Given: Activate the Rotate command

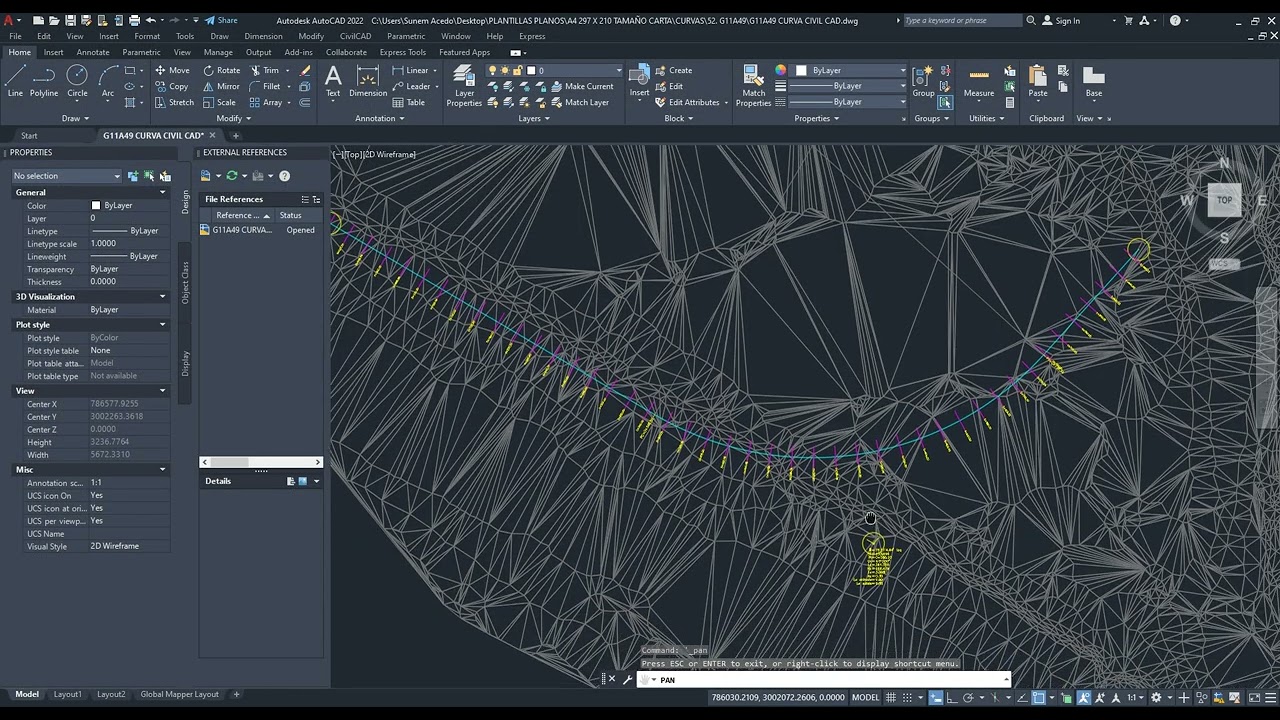Looking at the screenshot, I should [221, 70].
